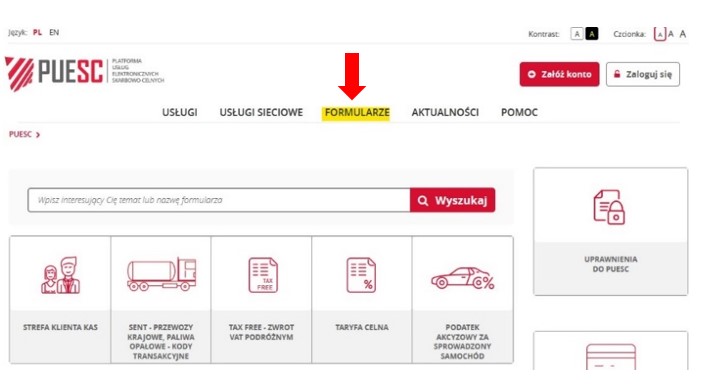Image resolution: width=703 pixels, height=389 pixels.
Task: Open the FORMULARZE menu
Action: (357, 112)
